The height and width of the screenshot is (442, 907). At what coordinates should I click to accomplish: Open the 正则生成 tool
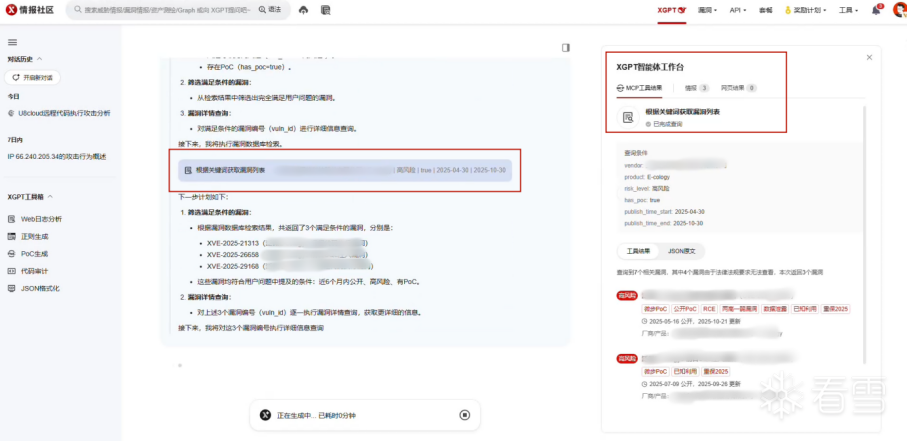(x=35, y=237)
